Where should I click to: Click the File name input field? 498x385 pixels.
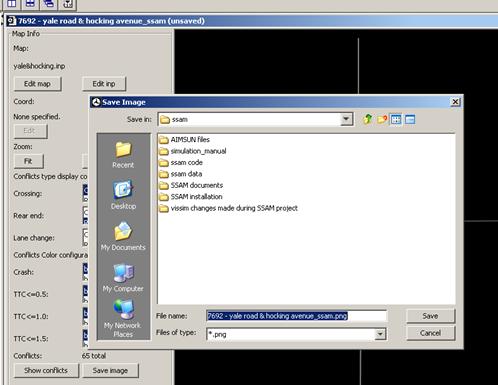[x=296, y=316]
